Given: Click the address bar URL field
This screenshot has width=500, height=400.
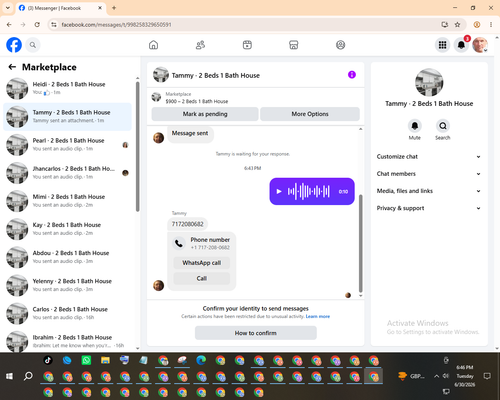Looking at the screenshot, I should coord(247,25).
